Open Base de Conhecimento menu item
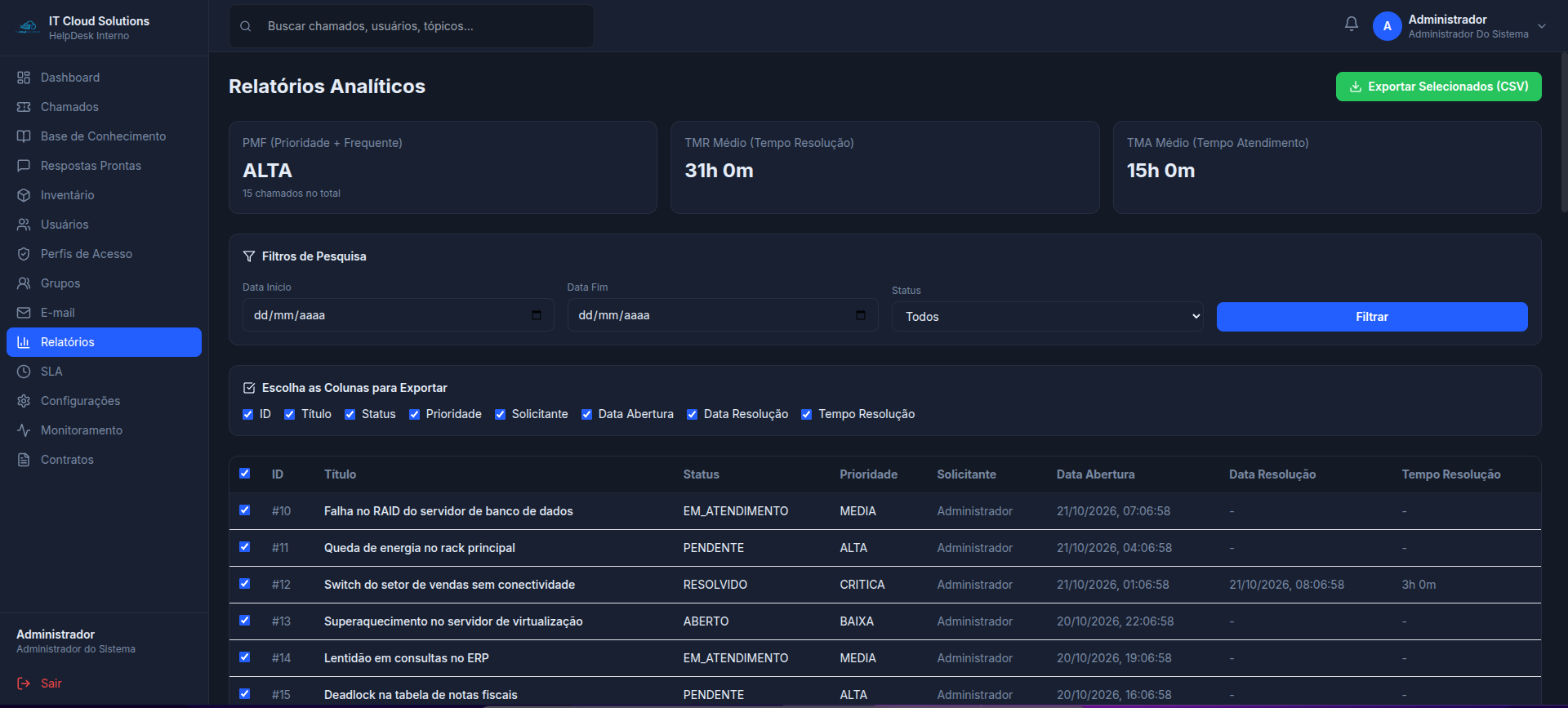The height and width of the screenshot is (708, 1568). click(104, 136)
